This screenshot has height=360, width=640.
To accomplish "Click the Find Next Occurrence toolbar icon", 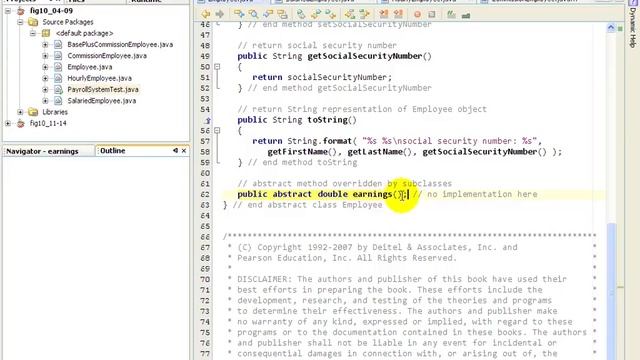I will point(268,14).
